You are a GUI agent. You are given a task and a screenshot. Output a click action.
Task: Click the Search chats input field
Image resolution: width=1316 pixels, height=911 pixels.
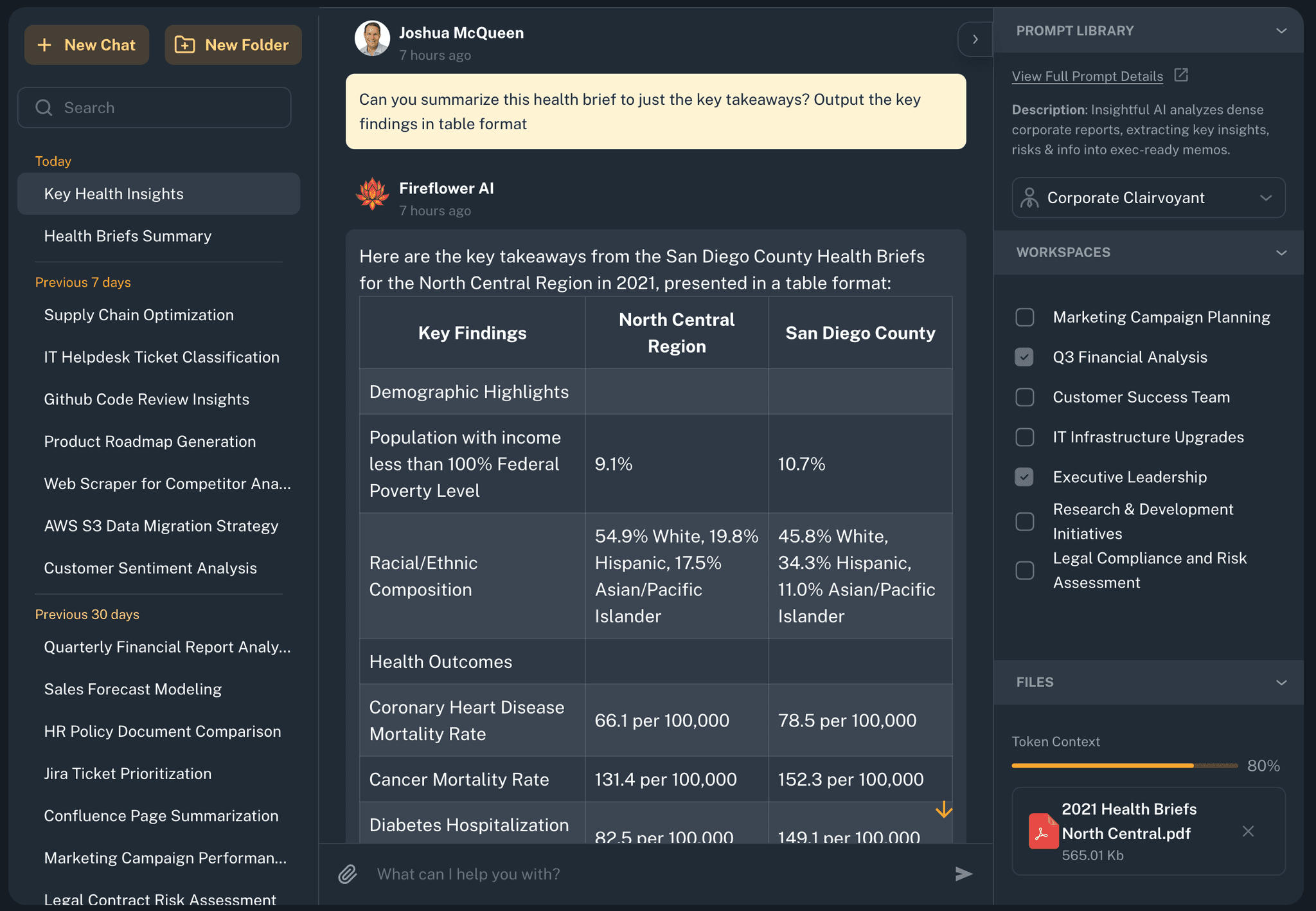(154, 107)
